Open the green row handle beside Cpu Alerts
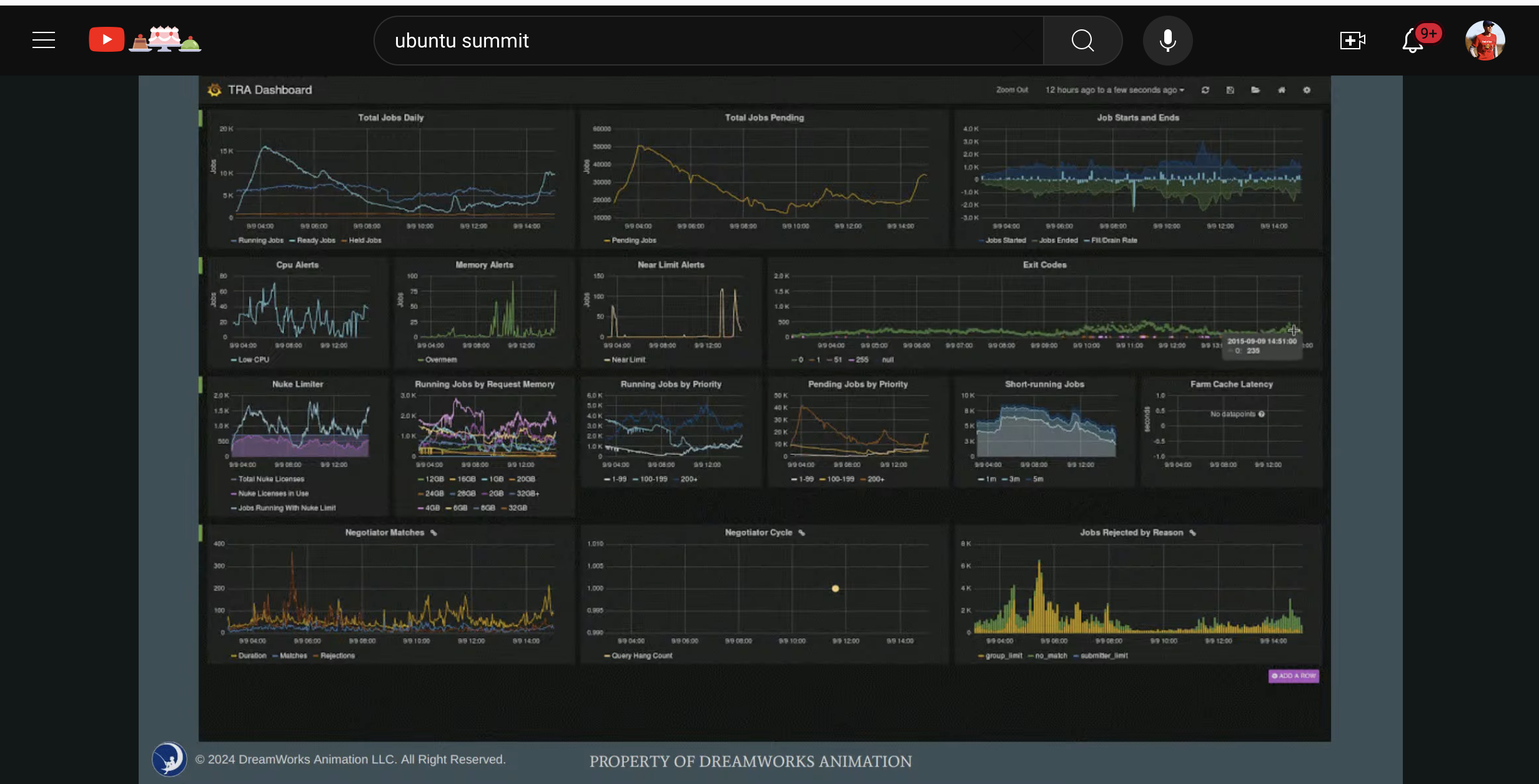The image size is (1539, 784). pyautogui.click(x=200, y=265)
